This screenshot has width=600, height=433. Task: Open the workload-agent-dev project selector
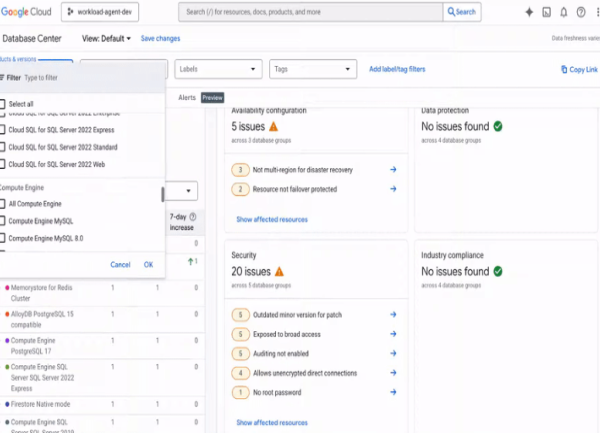click(100, 12)
